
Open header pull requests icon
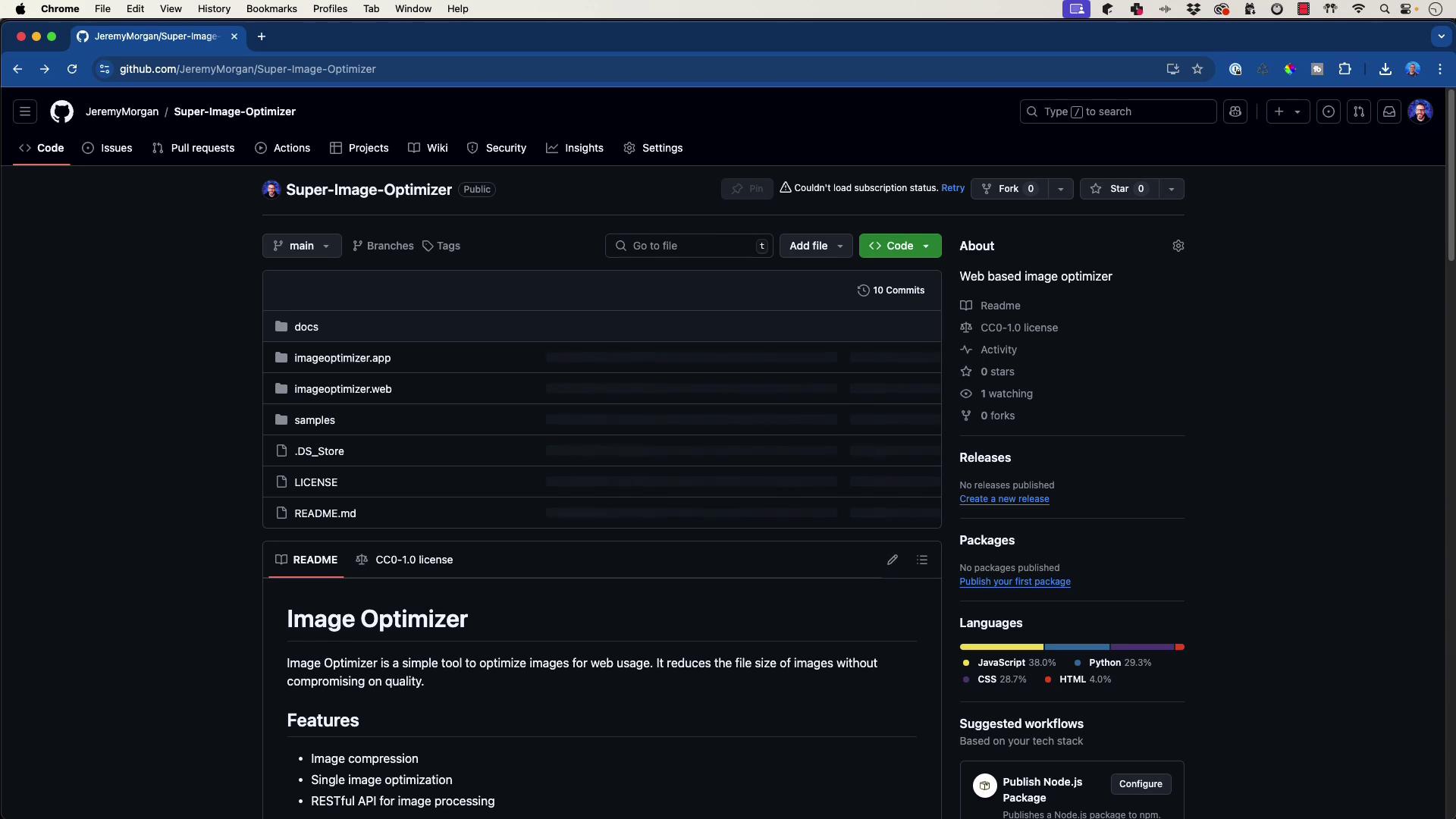tap(1359, 111)
